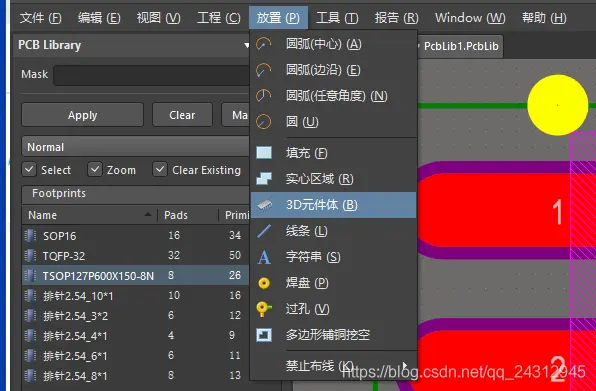
Task: Choose 焊盘 (P) menu entry
Action: pos(333,283)
